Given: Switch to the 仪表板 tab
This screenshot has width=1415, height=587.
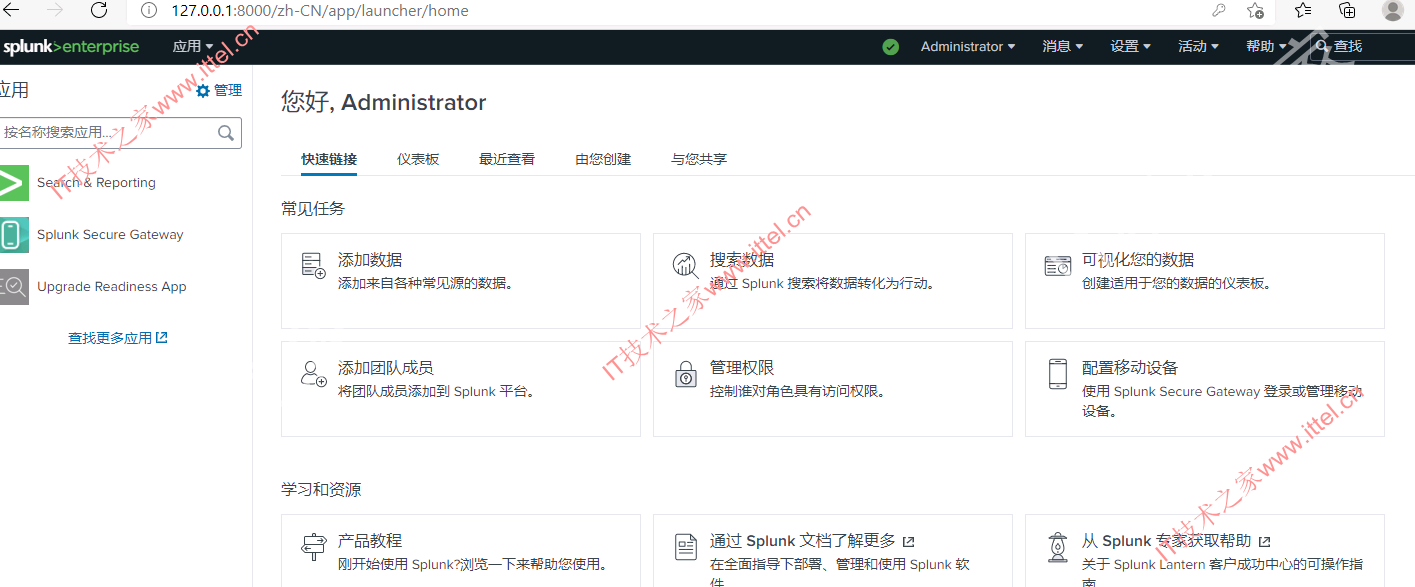Looking at the screenshot, I should (x=418, y=159).
